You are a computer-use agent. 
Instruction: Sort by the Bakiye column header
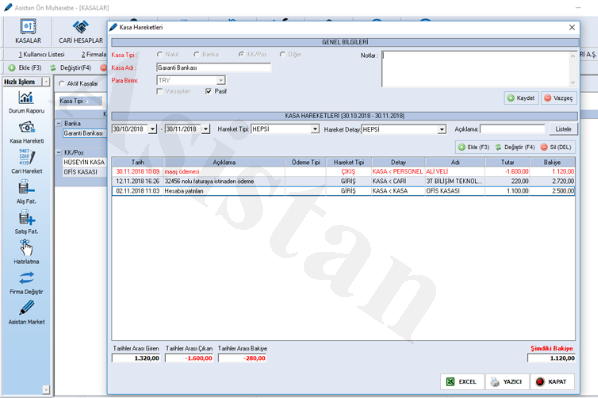click(x=552, y=162)
